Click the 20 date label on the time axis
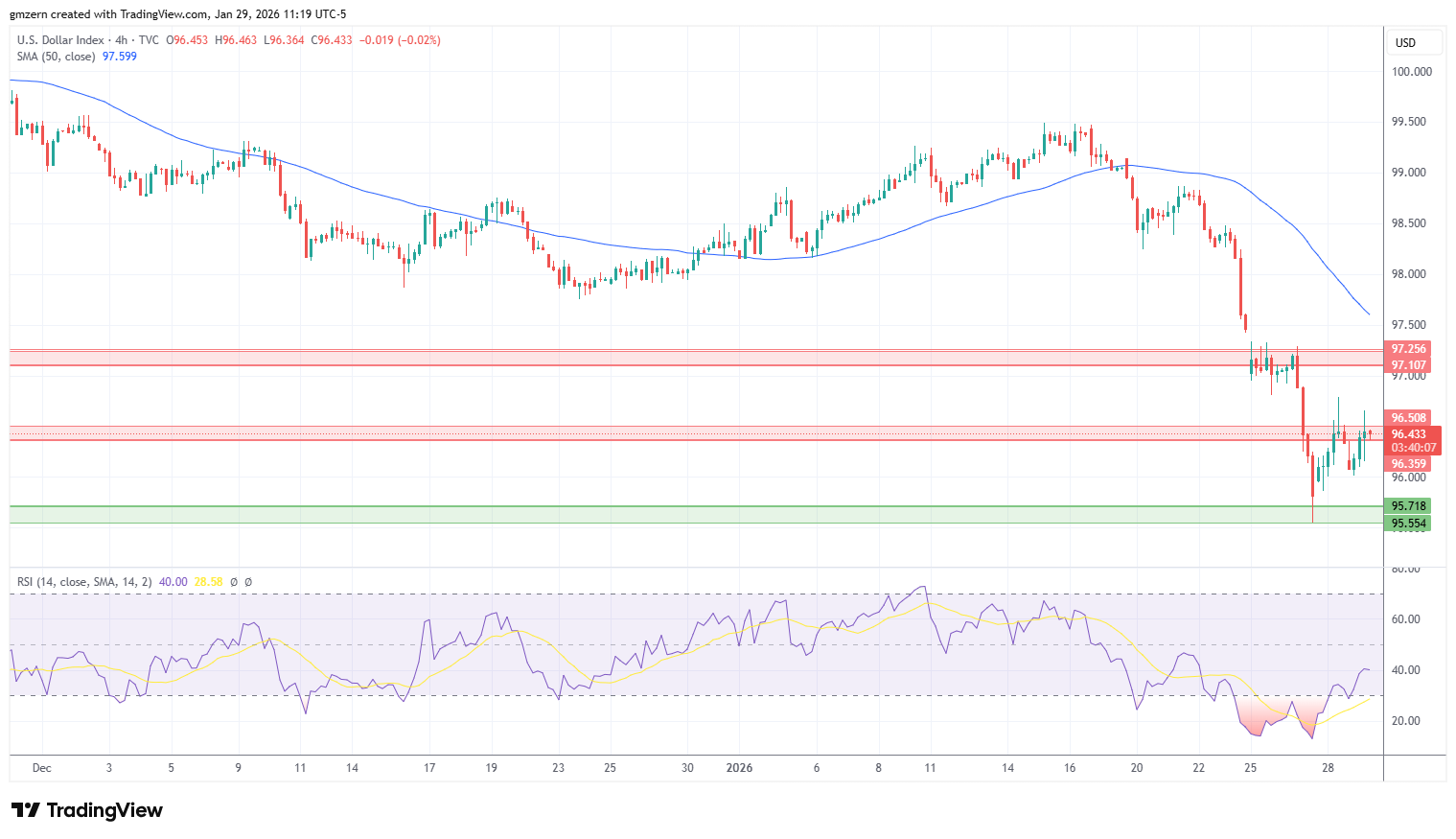 tap(1137, 768)
